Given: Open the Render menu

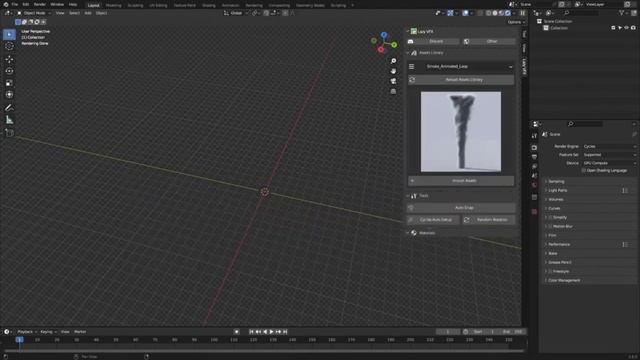Looking at the screenshot, I should click(x=40, y=4).
